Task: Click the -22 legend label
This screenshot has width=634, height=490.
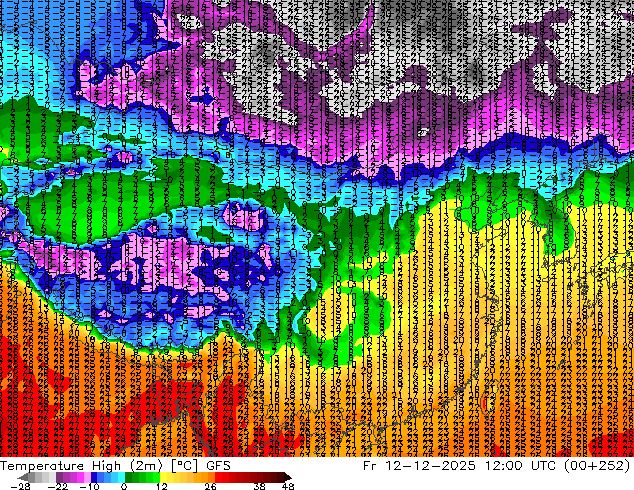Action: [58, 486]
